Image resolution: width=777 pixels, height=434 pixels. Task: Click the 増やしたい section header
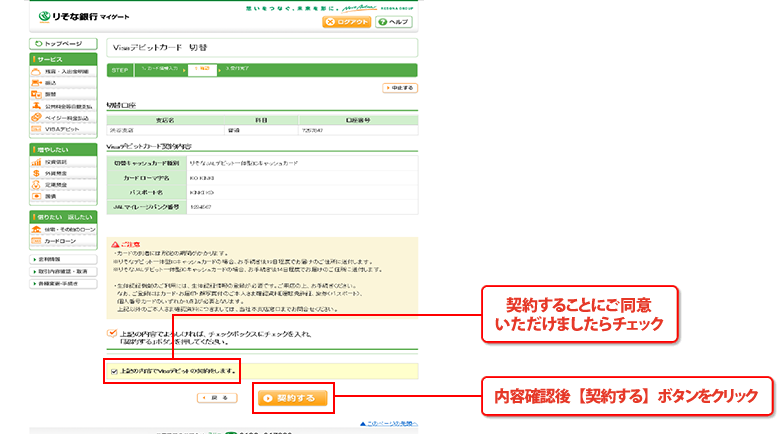[x=63, y=150]
